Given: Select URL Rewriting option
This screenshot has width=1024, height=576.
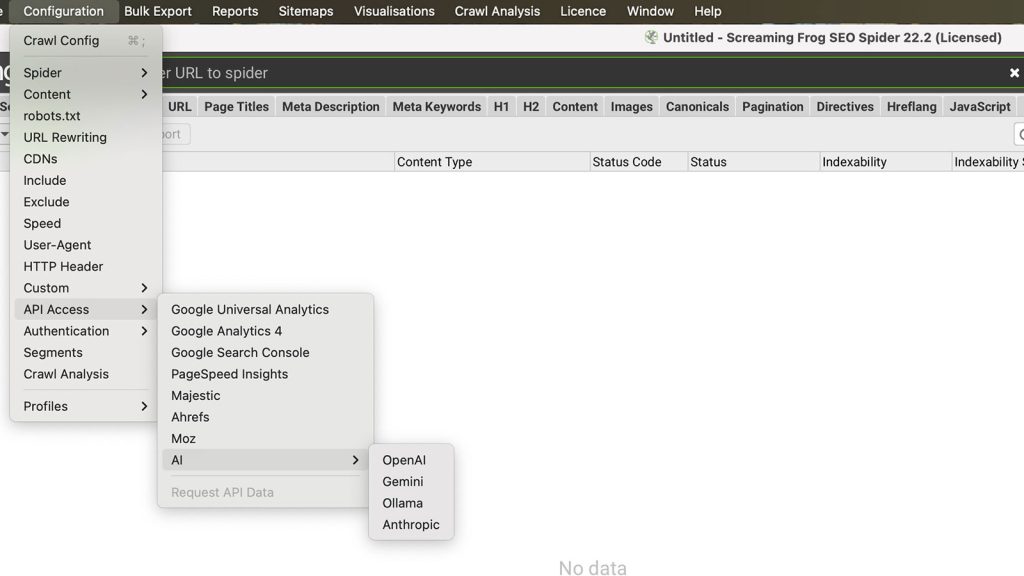Looking at the screenshot, I should click(86, 137).
